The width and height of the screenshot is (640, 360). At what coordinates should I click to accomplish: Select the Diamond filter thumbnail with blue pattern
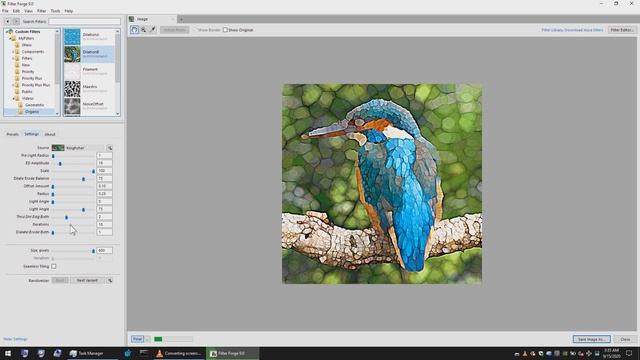(x=72, y=37)
